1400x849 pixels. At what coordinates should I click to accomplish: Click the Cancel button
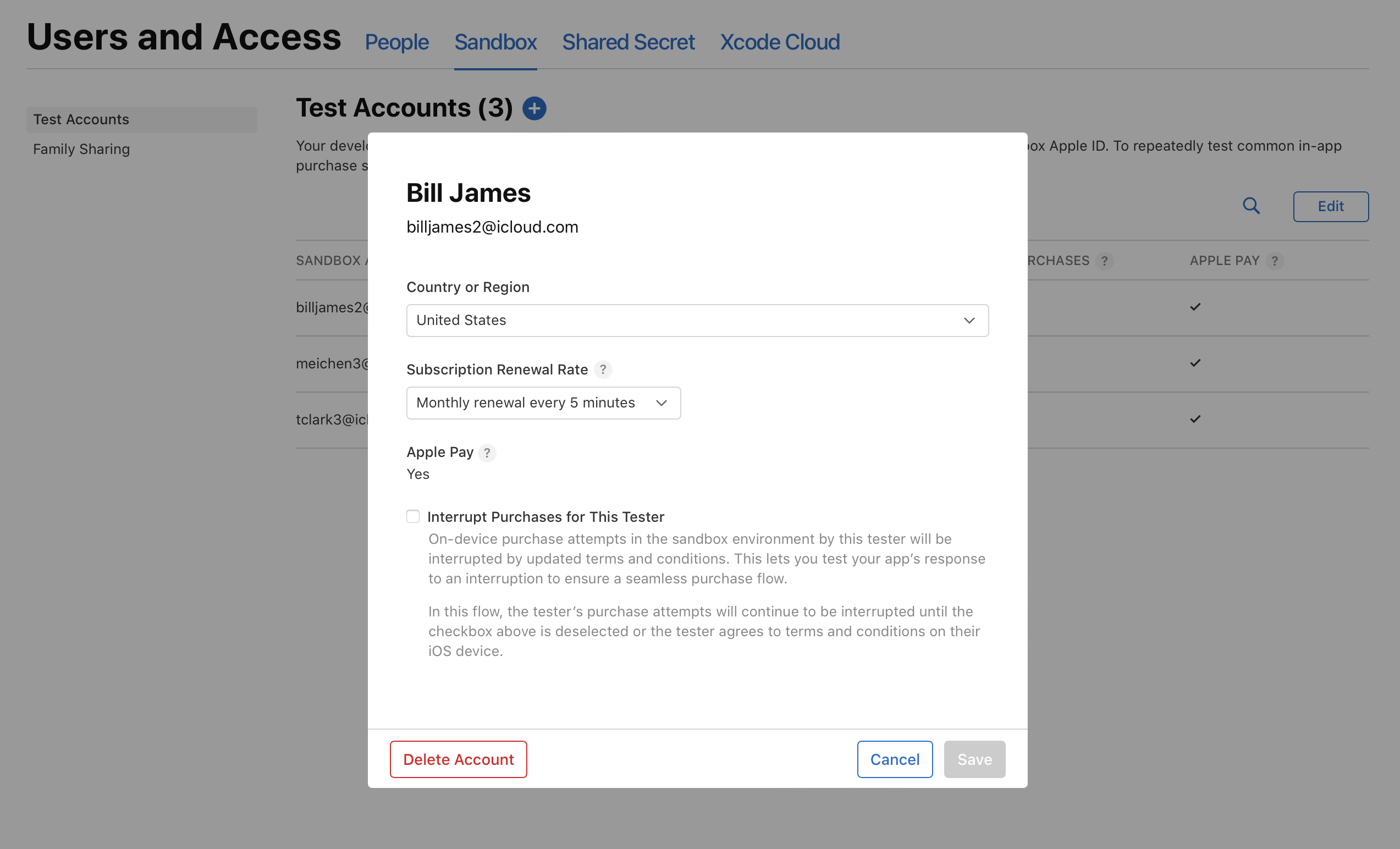894,758
